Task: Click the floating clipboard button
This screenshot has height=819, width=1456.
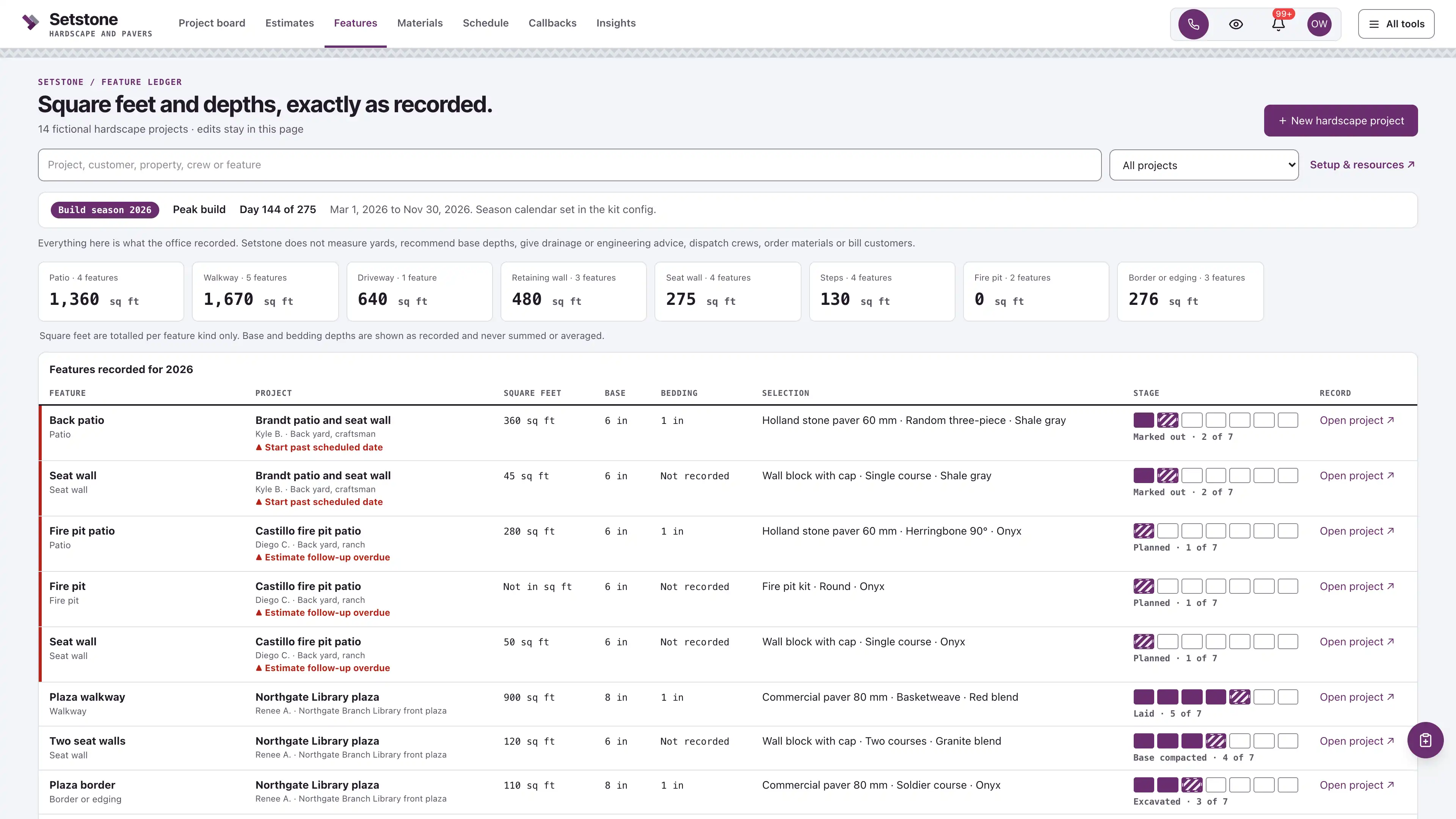Action: [1426, 740]
